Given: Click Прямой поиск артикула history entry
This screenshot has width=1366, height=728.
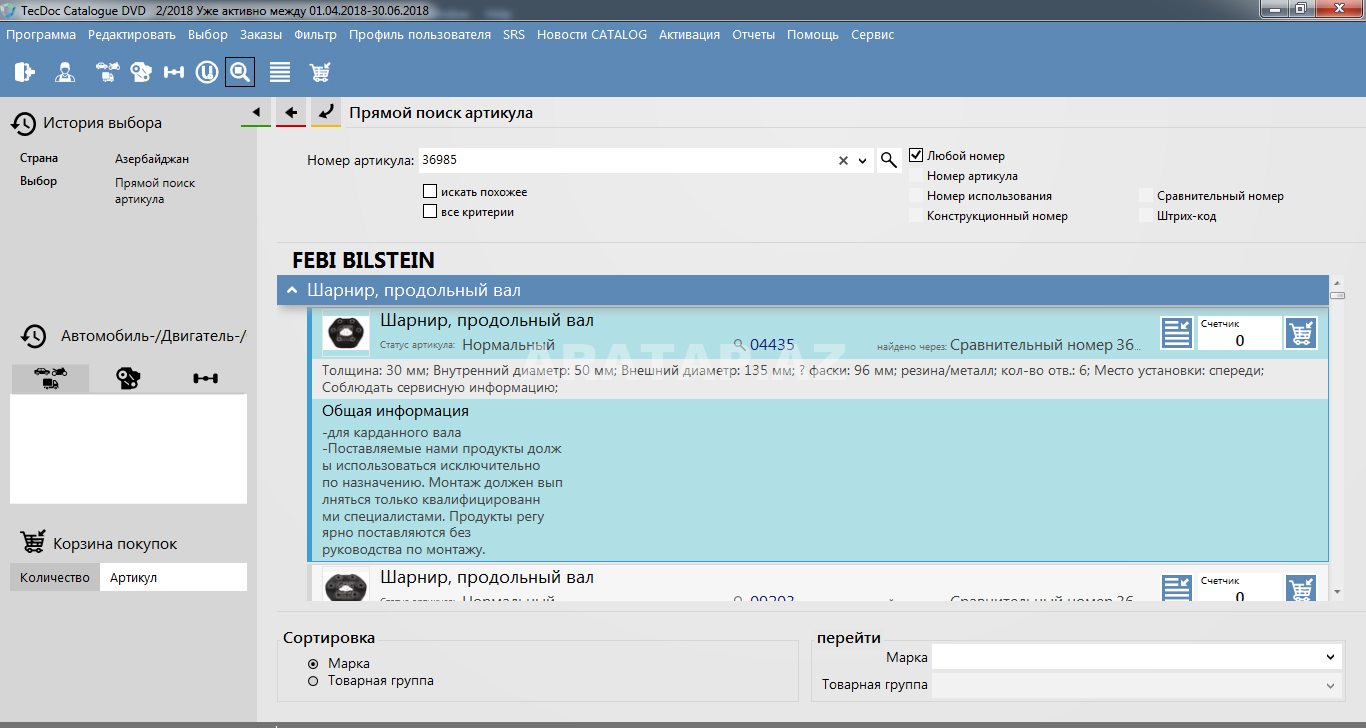Looking at the screenshot, I should [x=155, y=191].
